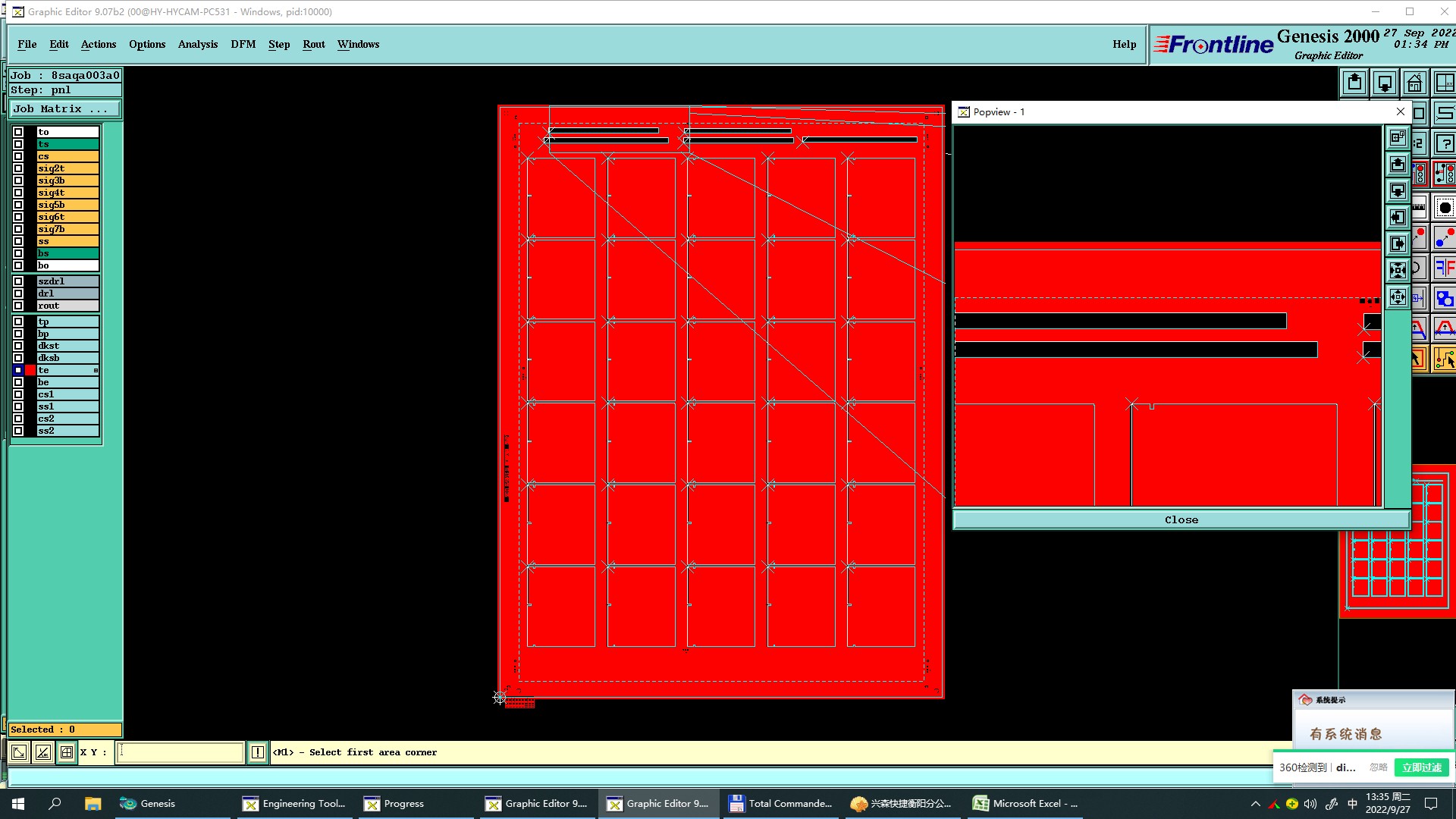1456x819 pixels.
Task: Click Popview pan right icon
Action: [1398, 244]
